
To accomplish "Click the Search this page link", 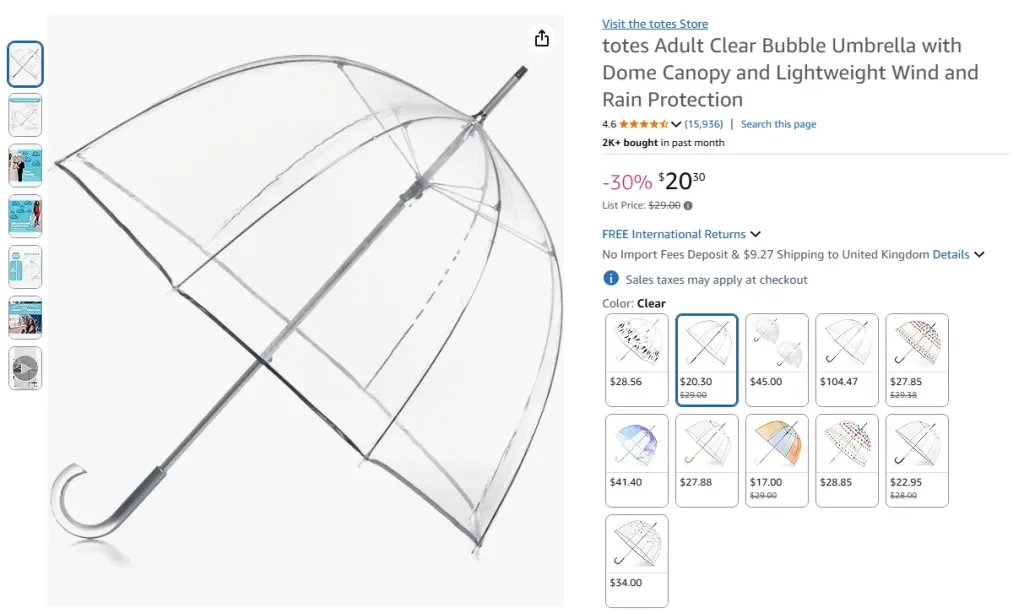I will [778, 123].
